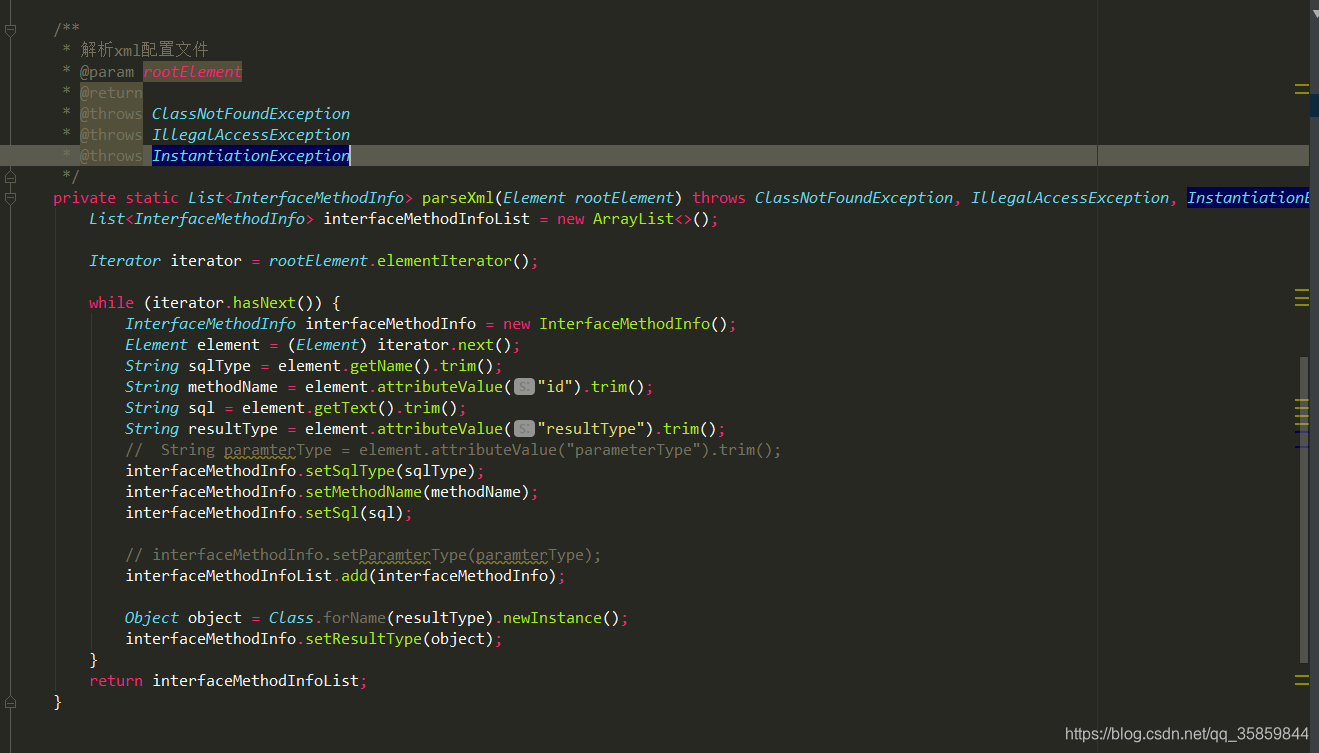Click rootElement in the @param Javadoc line
The width and height of the screenshot is (1319, 753).
[193, 72]
